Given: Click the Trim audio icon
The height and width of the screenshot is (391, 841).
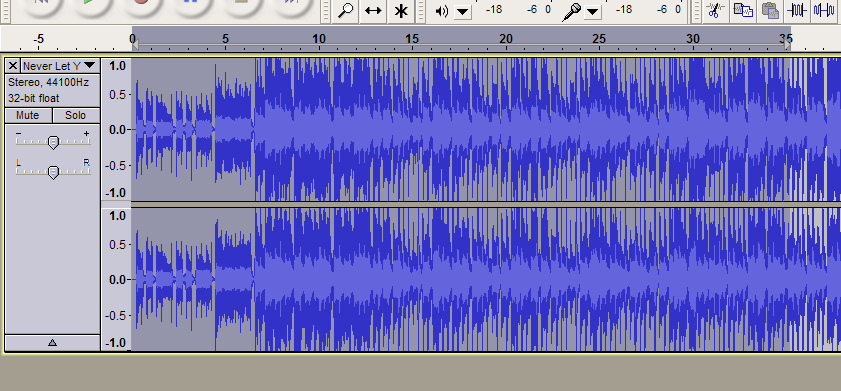Looking at the screenshot, I should click(x=797, y=10).
